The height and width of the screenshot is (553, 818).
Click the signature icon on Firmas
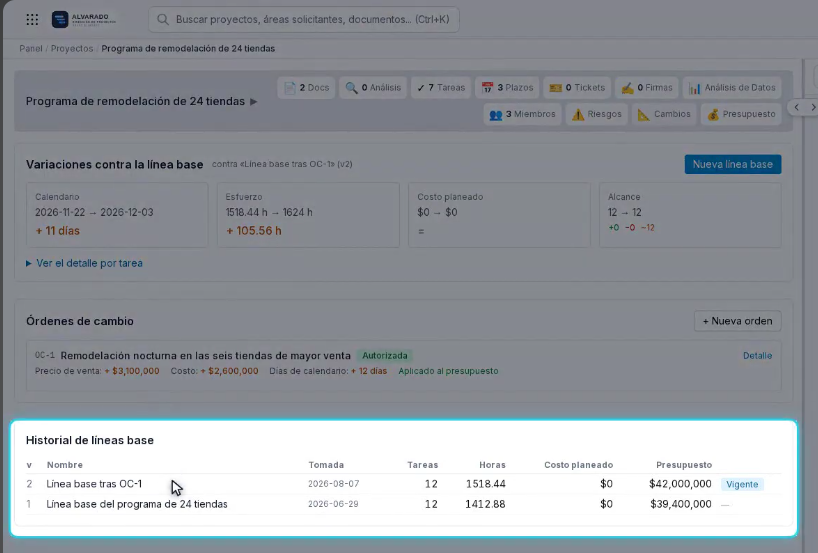pyautogui.click(x=628, y=88)
